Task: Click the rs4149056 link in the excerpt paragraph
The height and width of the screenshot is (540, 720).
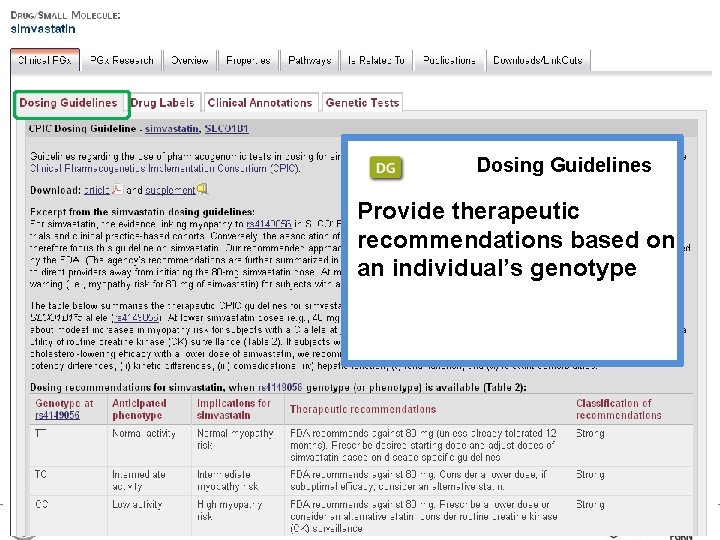Action: (x=269, y=224)
